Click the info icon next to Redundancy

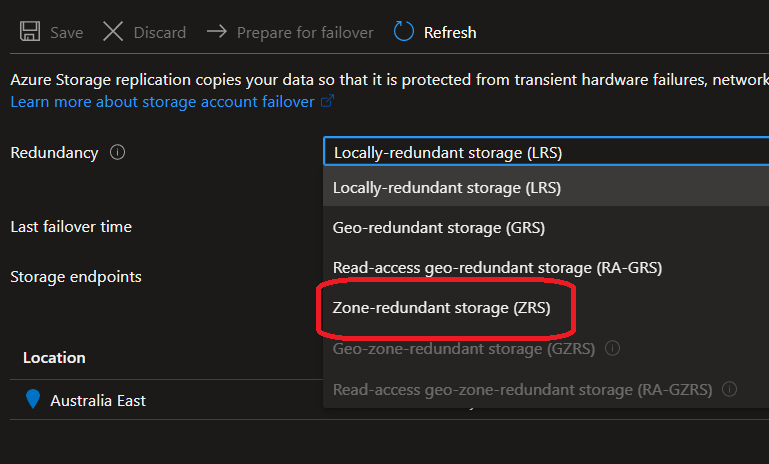(x=118, y=153)
